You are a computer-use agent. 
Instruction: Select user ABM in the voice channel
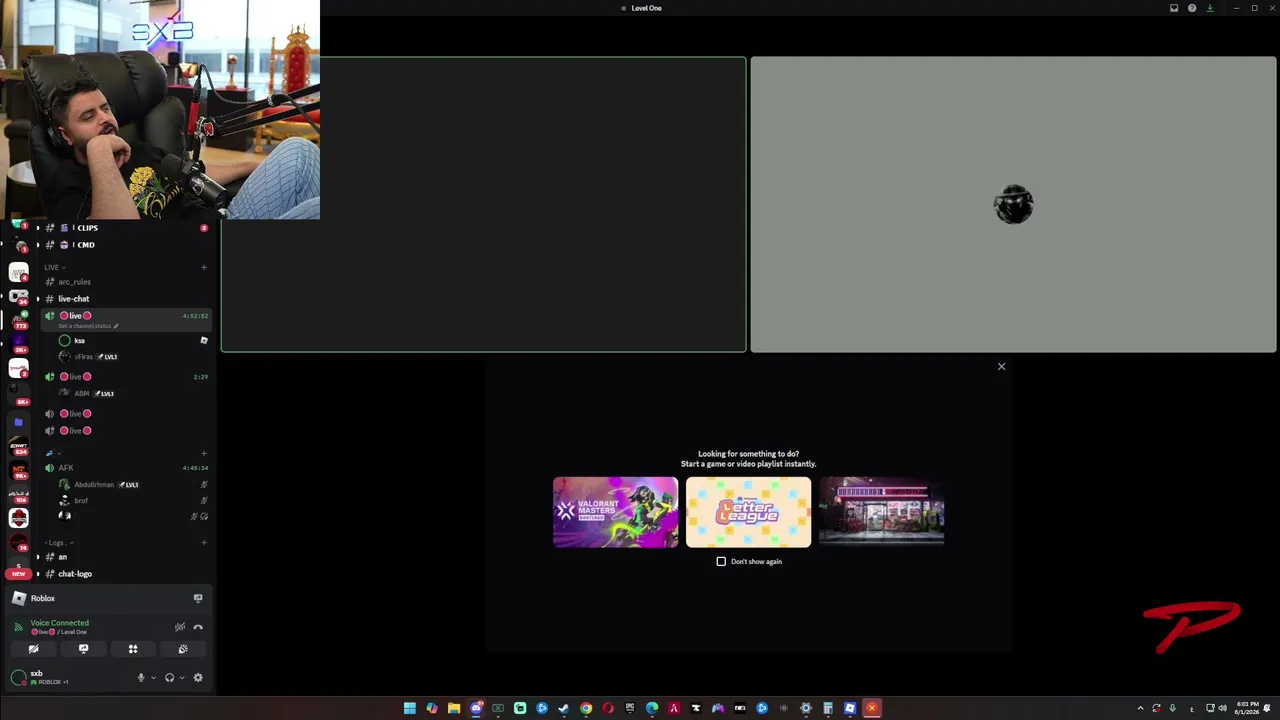pos(132,394)
